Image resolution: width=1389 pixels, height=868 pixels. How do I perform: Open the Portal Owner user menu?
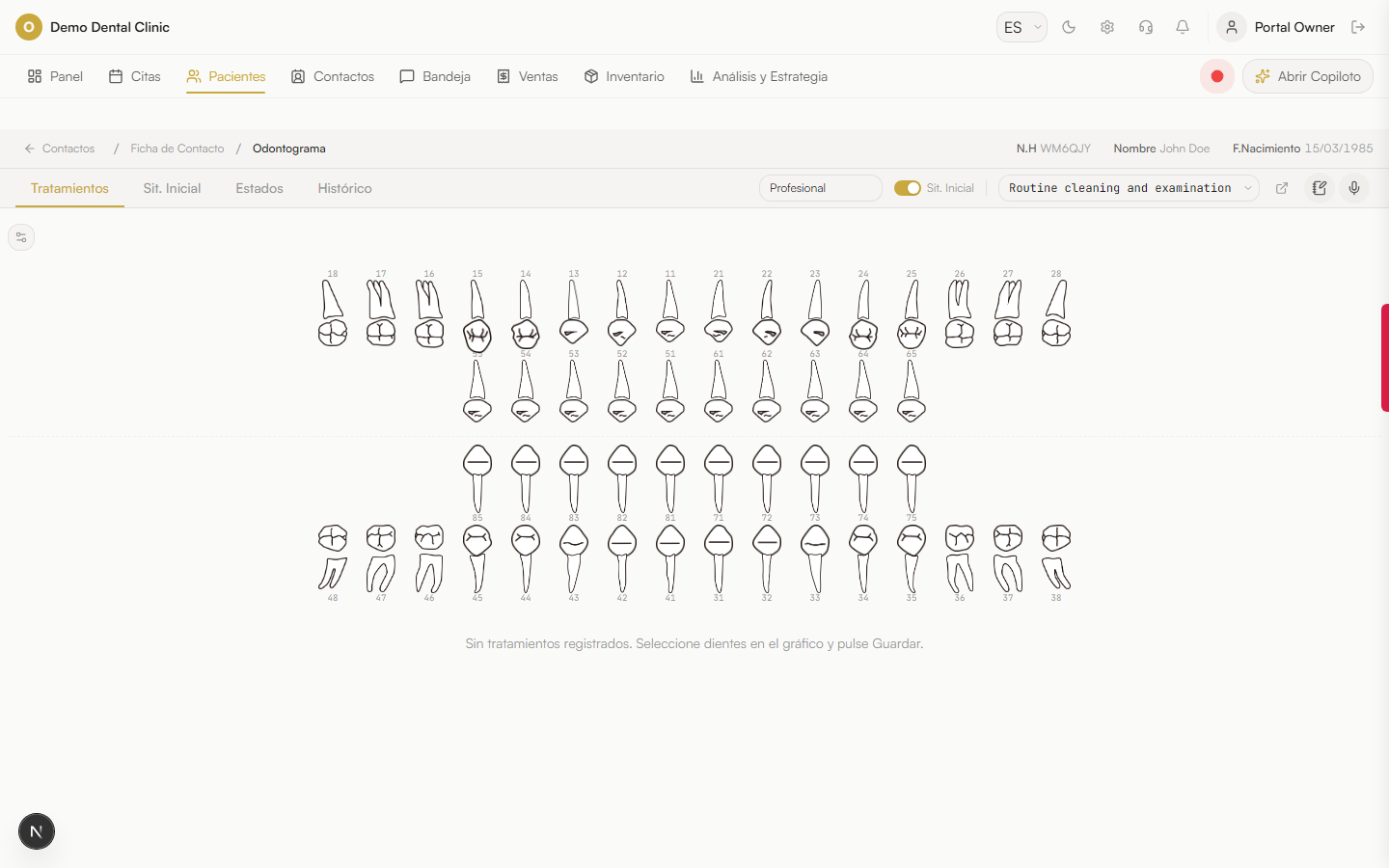click(1278, 27)
